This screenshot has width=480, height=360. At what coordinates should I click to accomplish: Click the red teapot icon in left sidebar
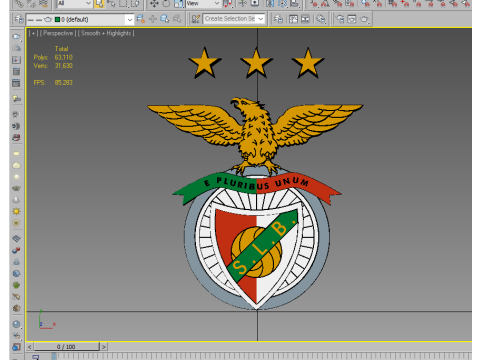point(16,137)
